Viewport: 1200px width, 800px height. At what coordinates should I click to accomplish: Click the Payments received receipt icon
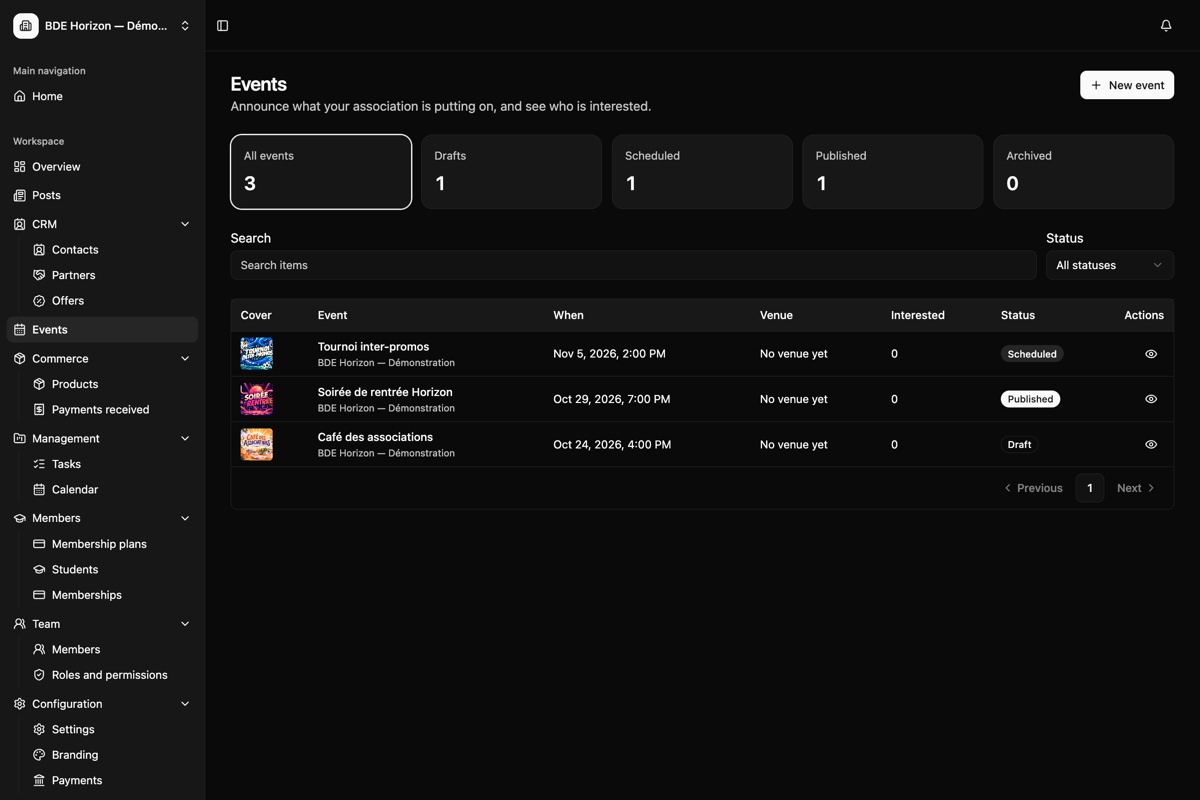pyautogui.click(x=39, y=409)
